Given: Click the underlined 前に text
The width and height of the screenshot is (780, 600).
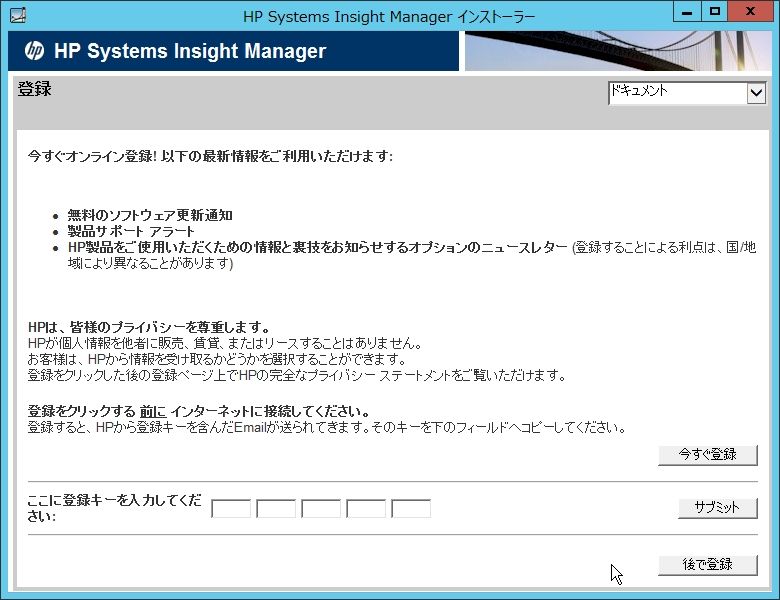Looking at the screenshot, I should tap(153, 411).
